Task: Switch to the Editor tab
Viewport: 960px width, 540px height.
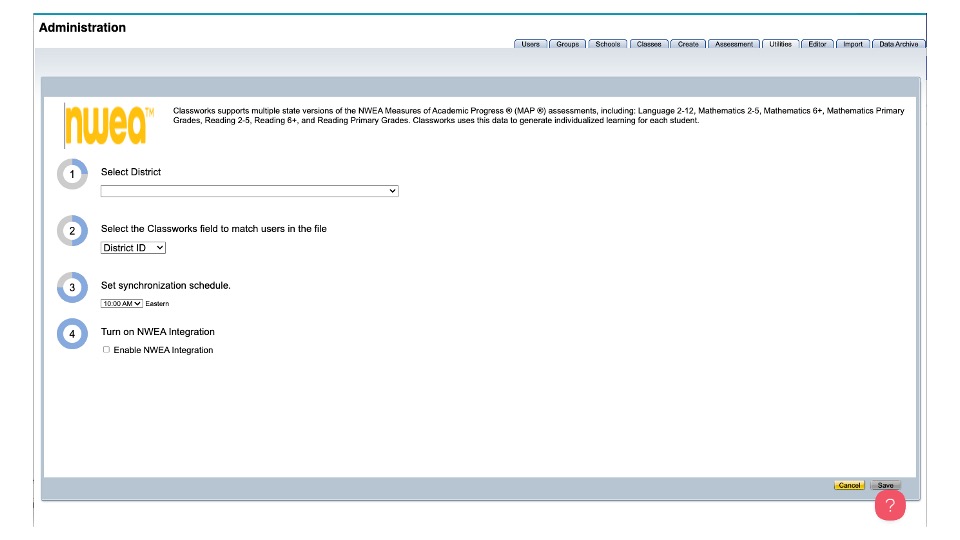Action: pos(817,44)
